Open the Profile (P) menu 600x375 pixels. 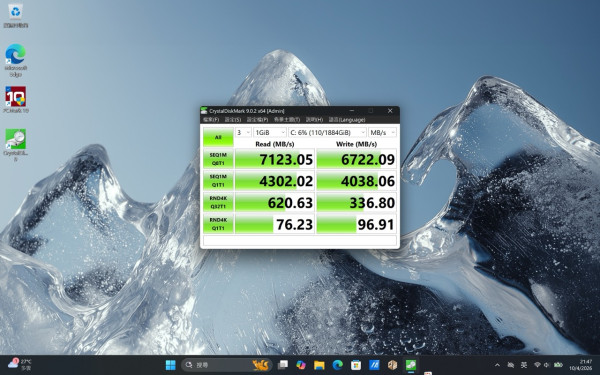tap(257, 120)
